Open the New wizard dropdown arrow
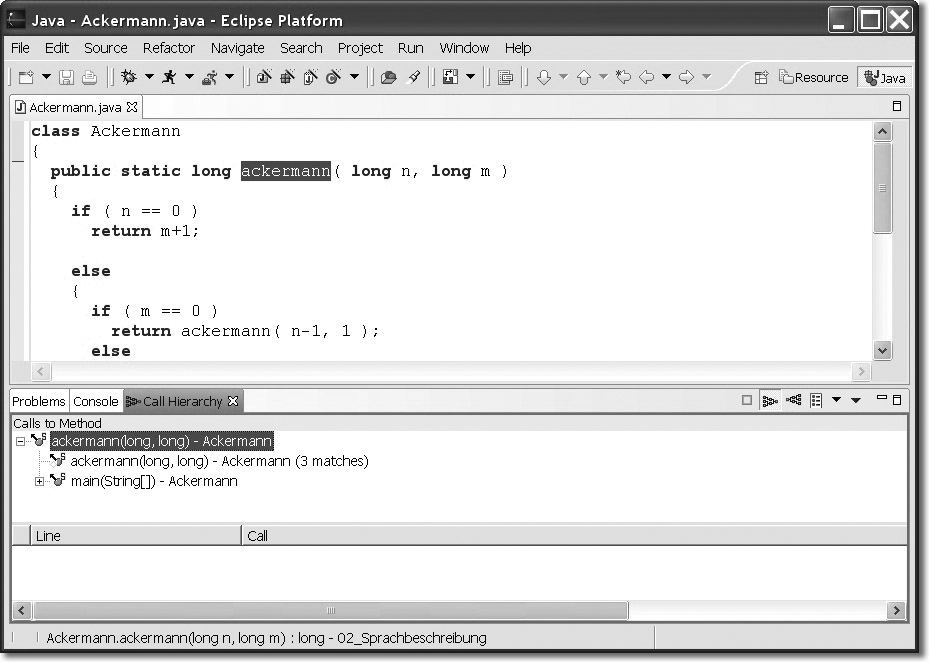 [46, 77]
